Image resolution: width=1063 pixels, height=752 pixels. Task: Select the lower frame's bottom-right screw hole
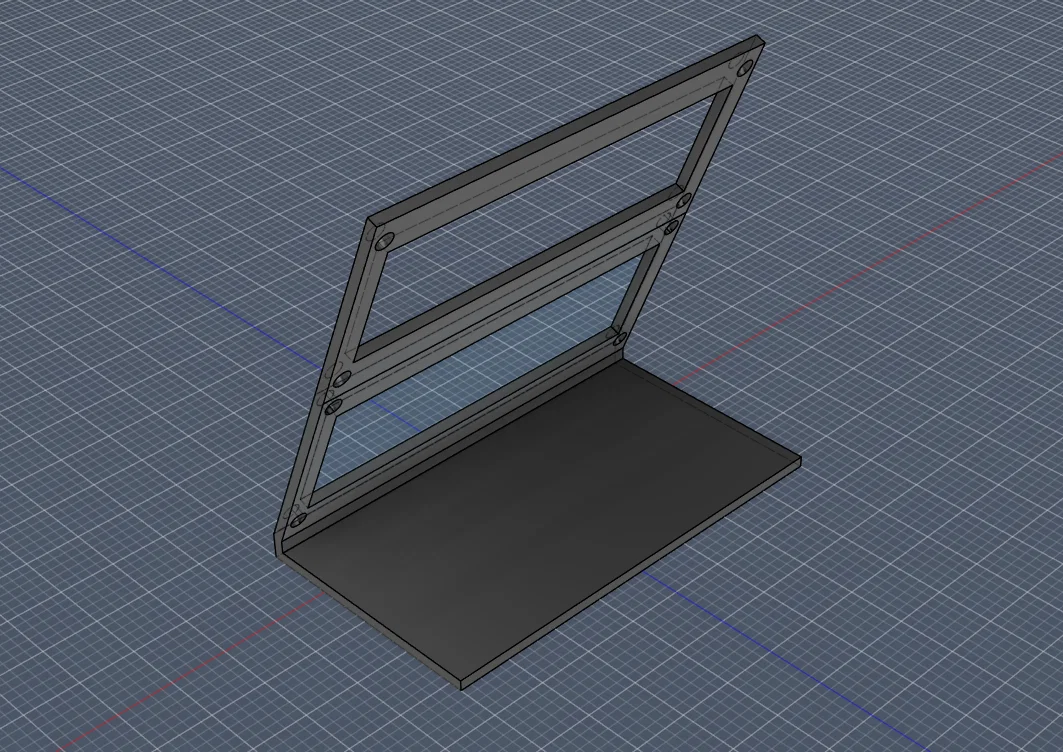click(620, 338)
